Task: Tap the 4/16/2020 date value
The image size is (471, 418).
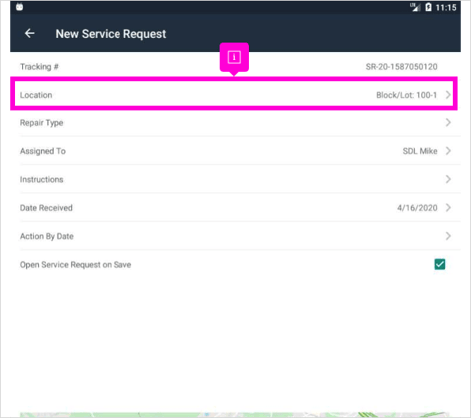Action: pyautogui.click(x=417, y=208)
